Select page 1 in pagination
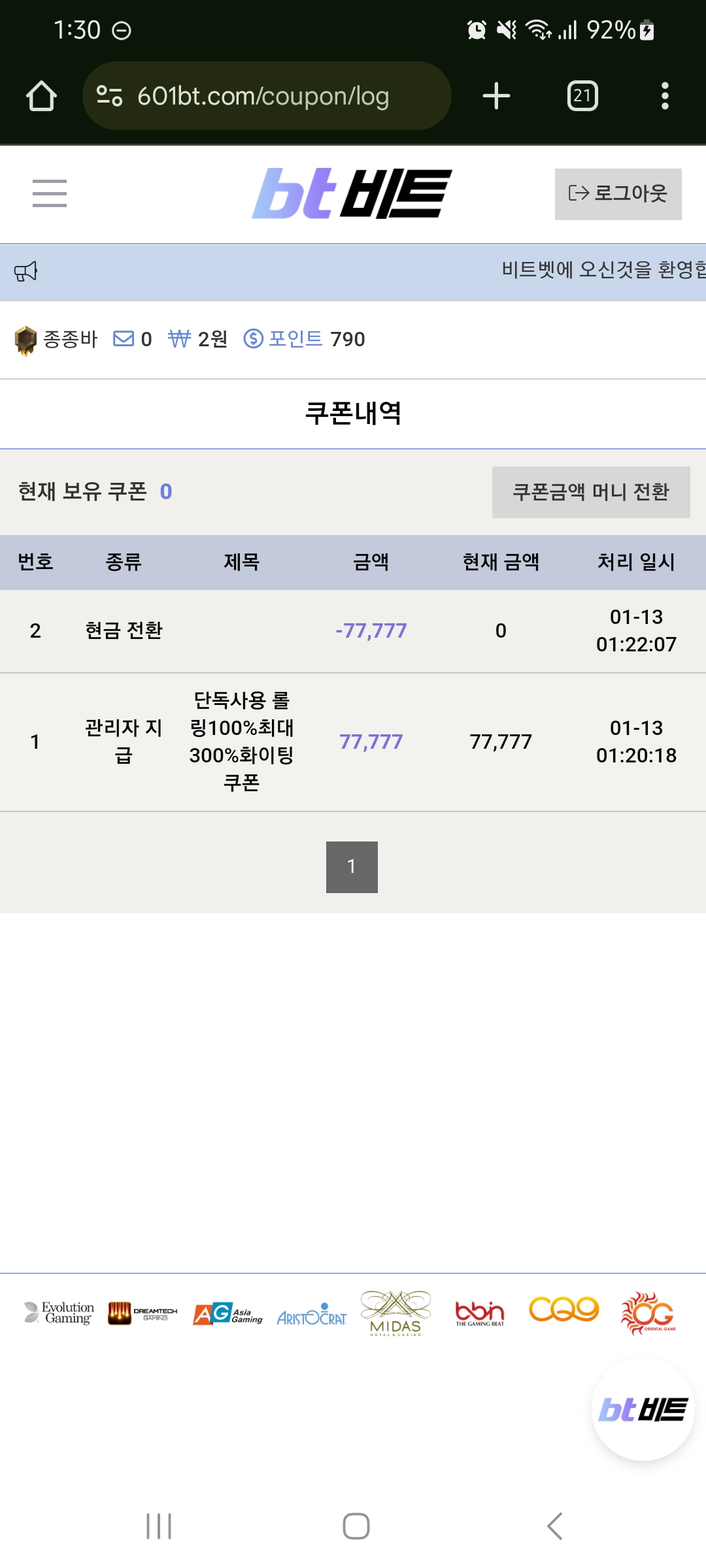This screenshot has height=1568, width=706. [x=352, y=867]
